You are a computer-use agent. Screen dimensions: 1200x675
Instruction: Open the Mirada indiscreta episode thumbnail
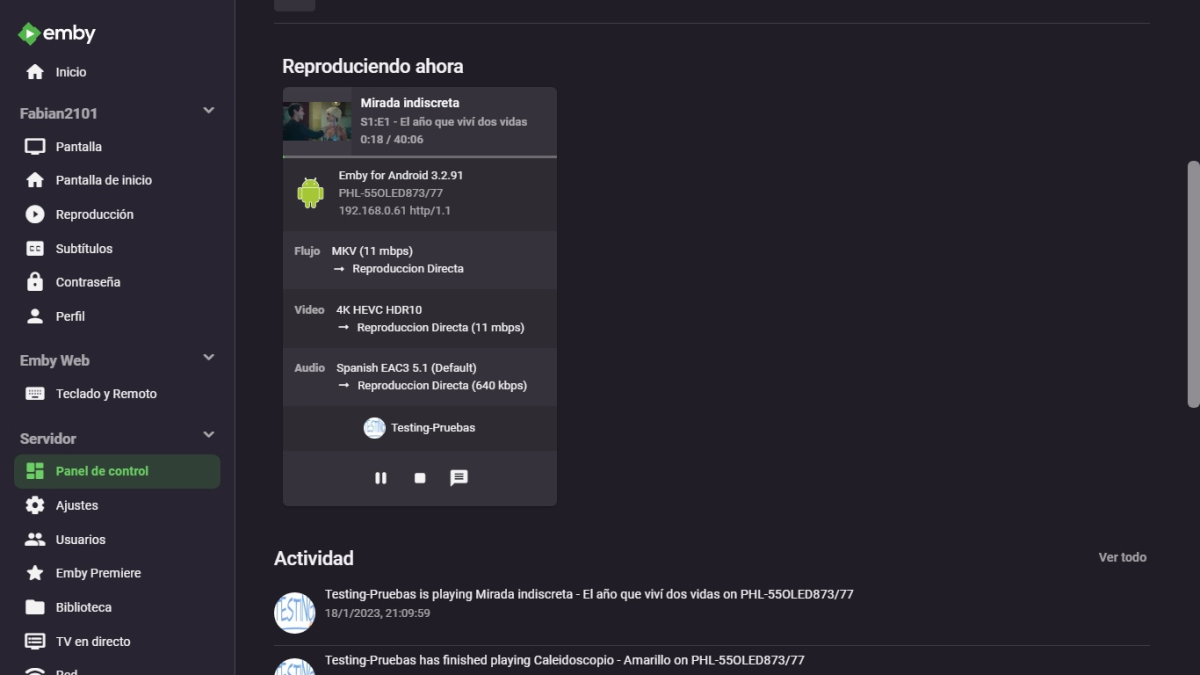point(317,121)
